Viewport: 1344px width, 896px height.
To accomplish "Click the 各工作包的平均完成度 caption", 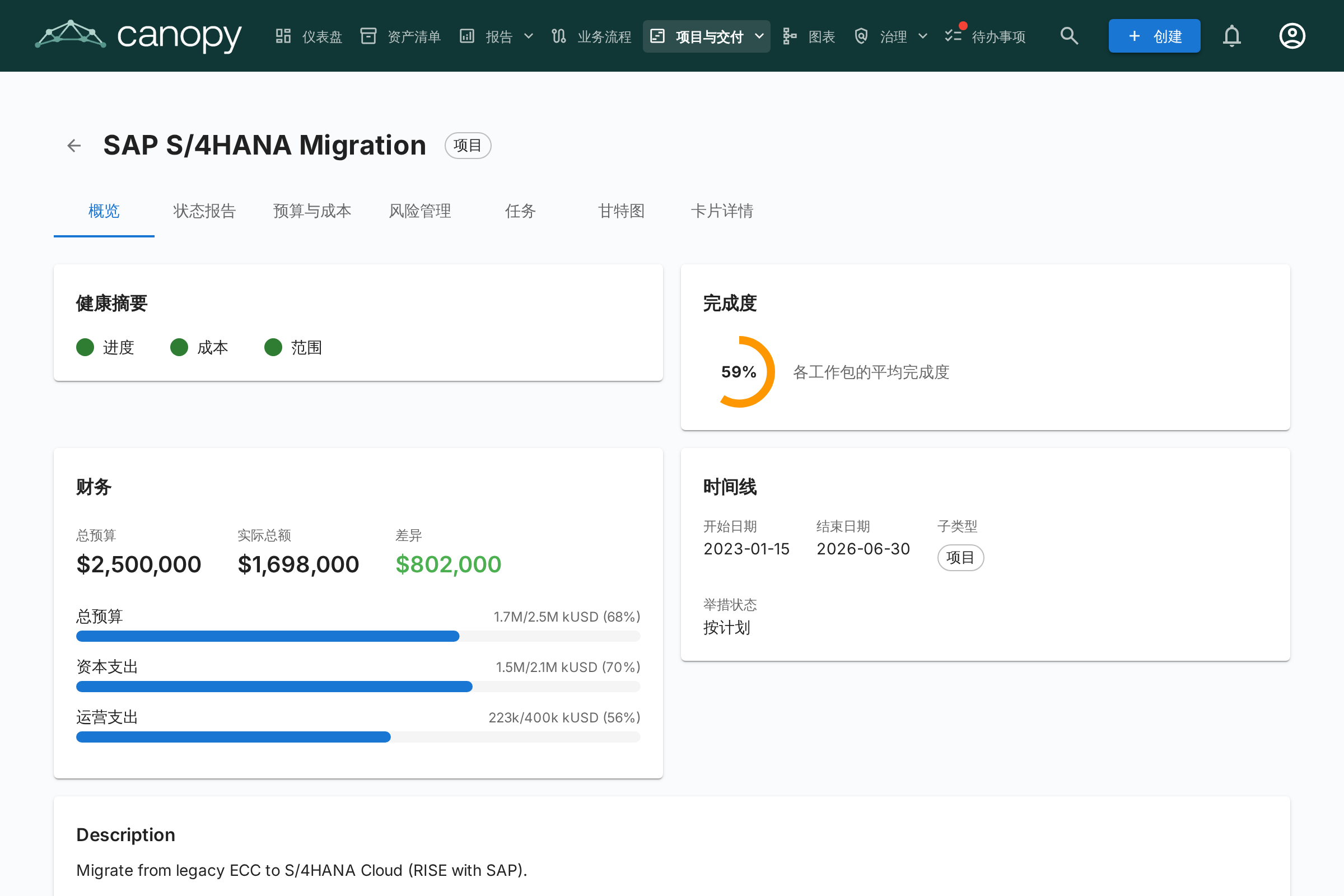I will tap(871, 372).
